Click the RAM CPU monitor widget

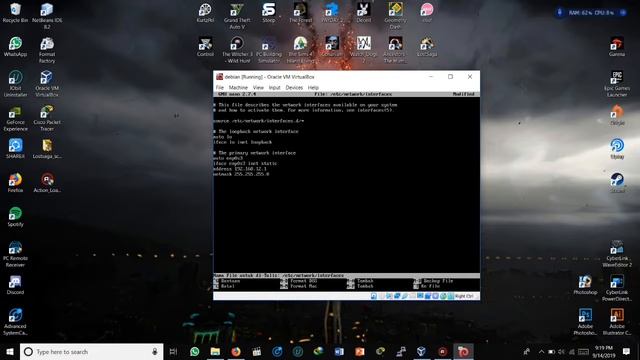tap(591, 13)
